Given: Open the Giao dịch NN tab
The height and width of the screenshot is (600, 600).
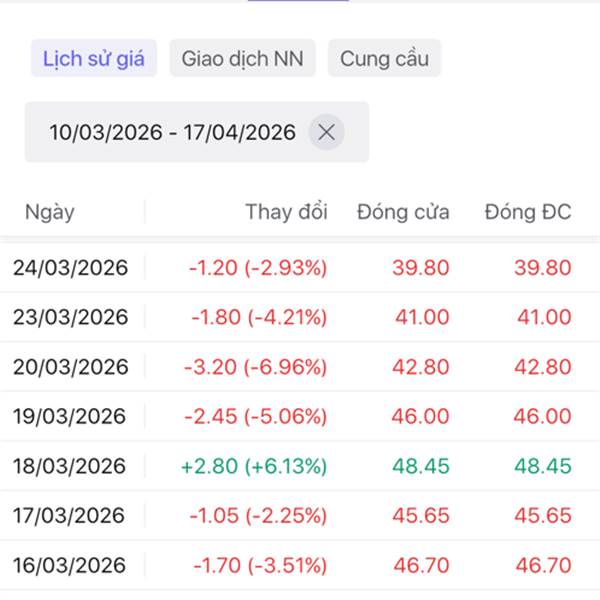Looking at the screenshot, I should tap(242, 58).
